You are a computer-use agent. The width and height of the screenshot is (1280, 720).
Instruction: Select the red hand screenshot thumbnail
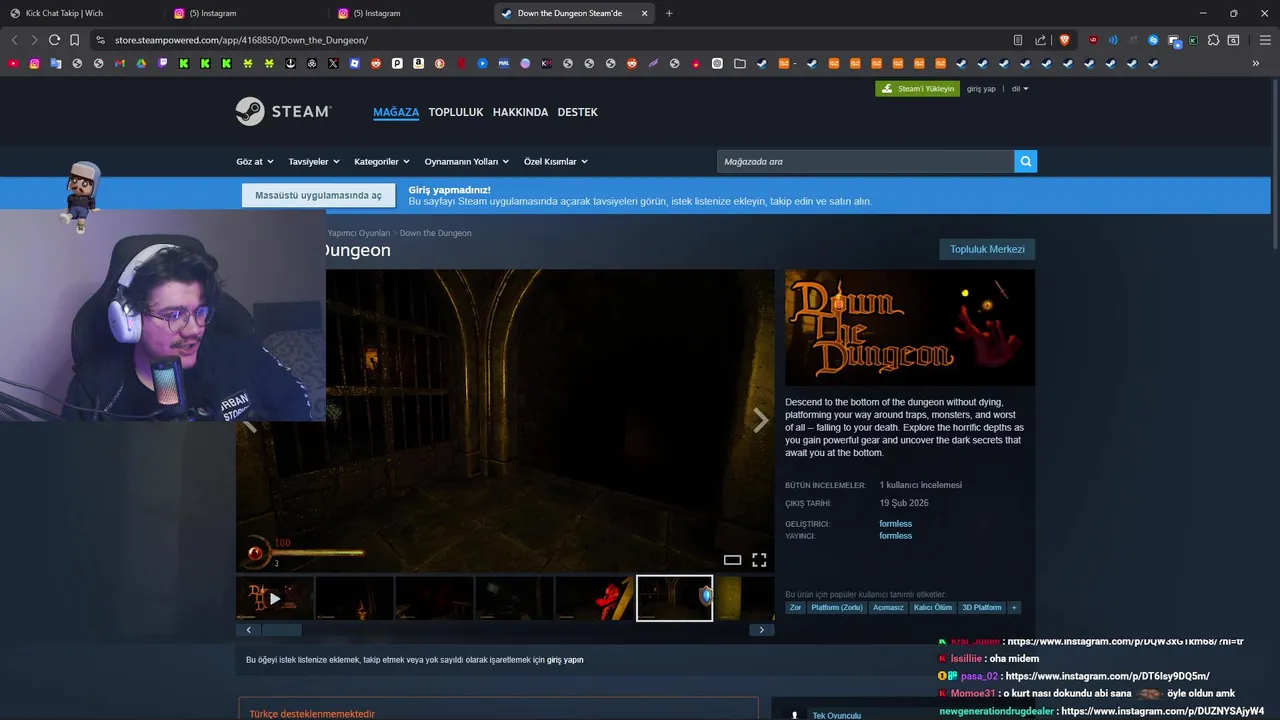594,598
